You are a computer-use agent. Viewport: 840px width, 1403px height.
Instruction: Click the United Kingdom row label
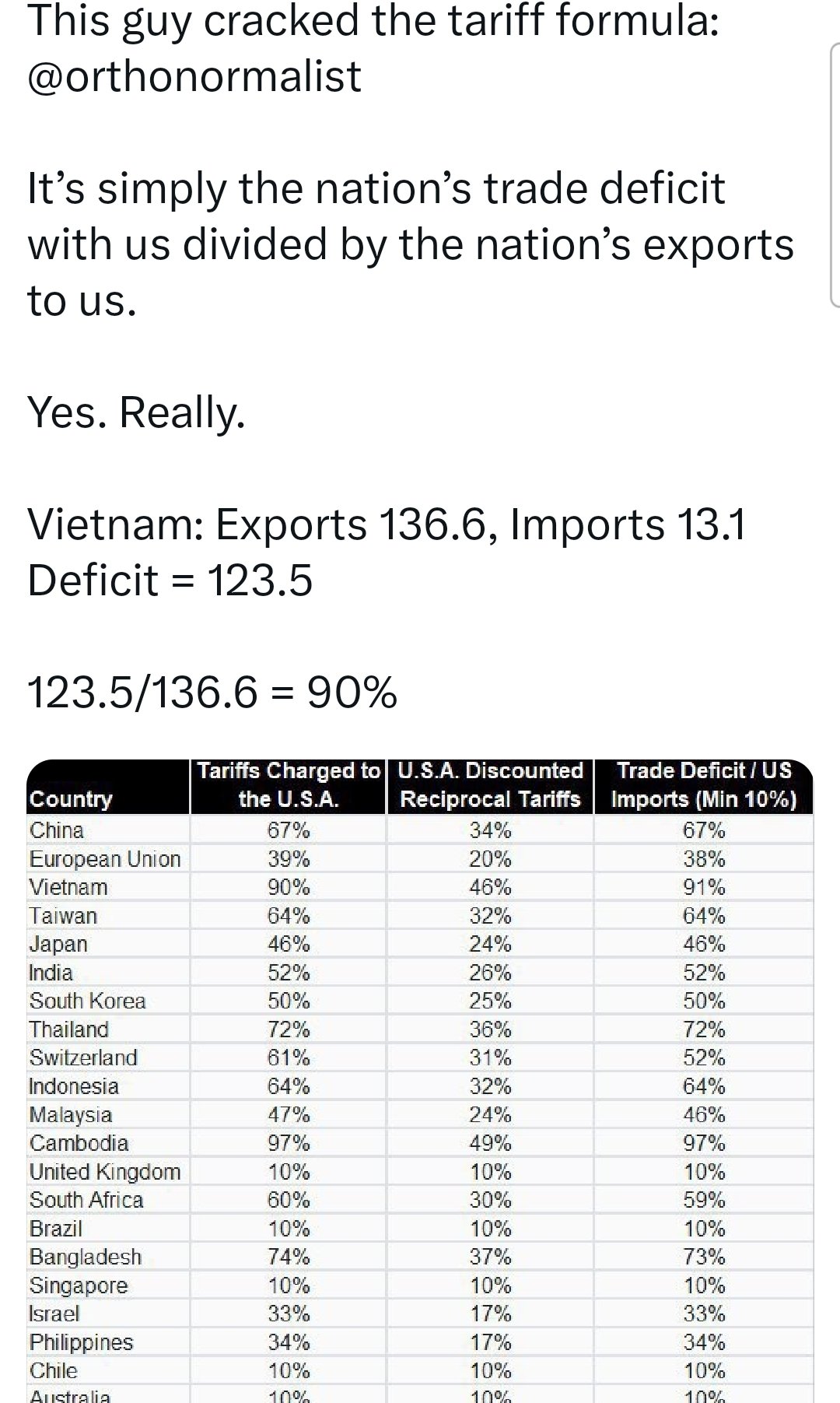105,1172
